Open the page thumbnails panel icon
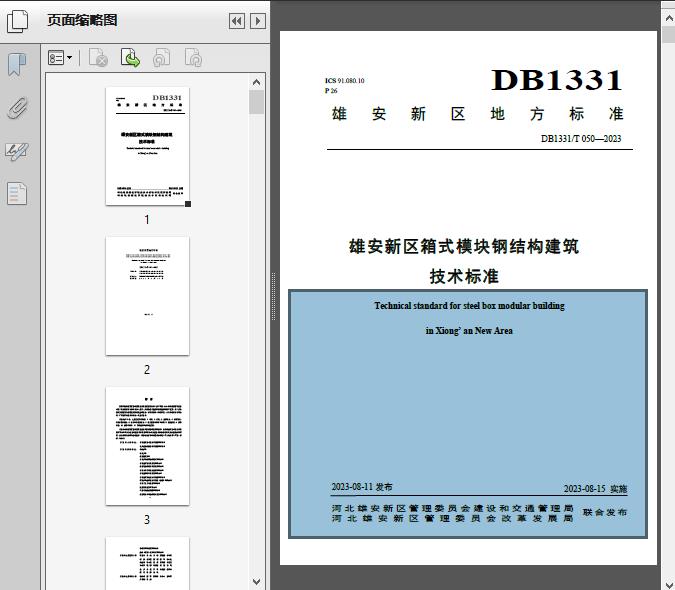 click(x=18, y=22)
